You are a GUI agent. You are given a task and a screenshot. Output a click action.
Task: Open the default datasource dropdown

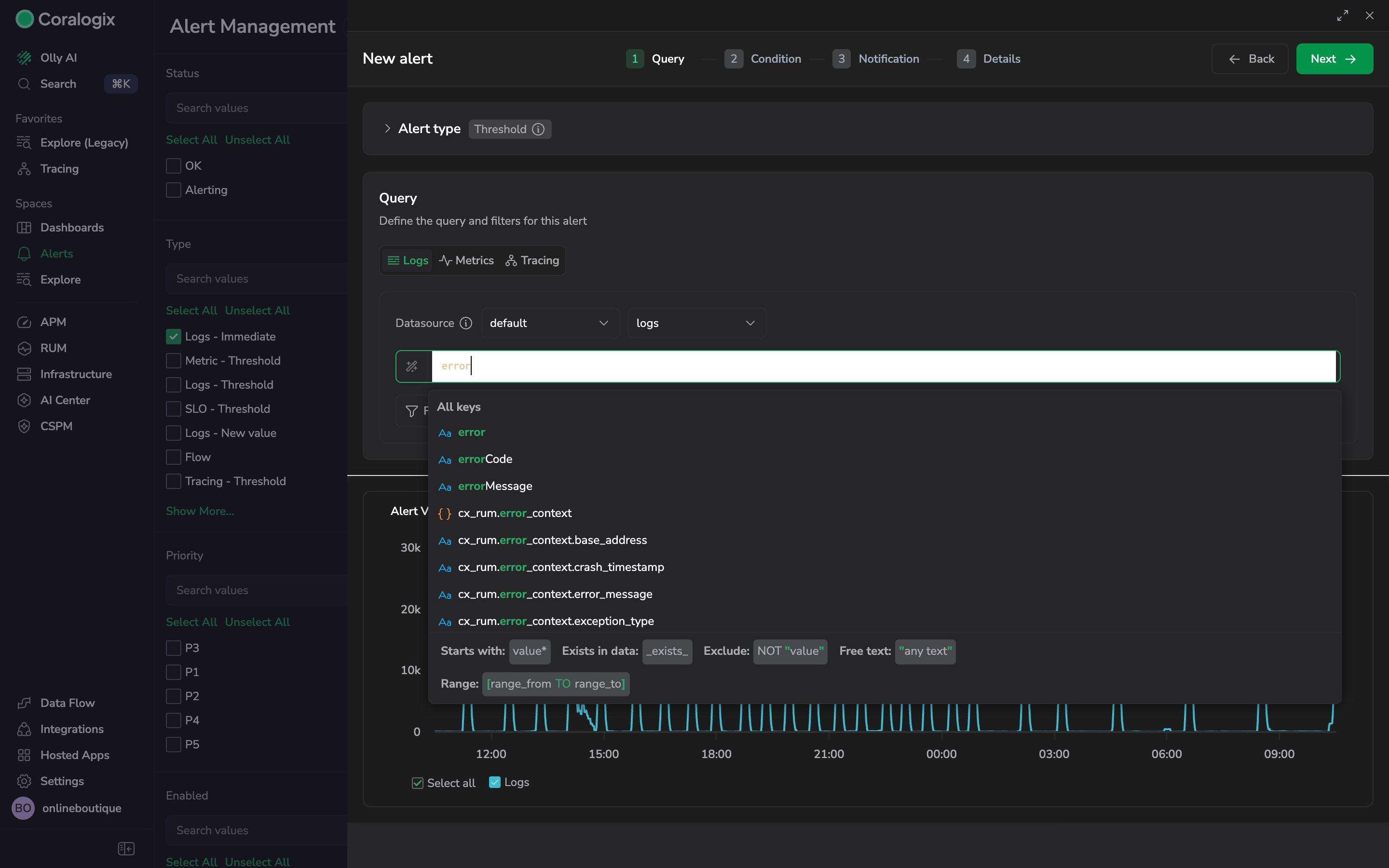(x=550, y=323)
